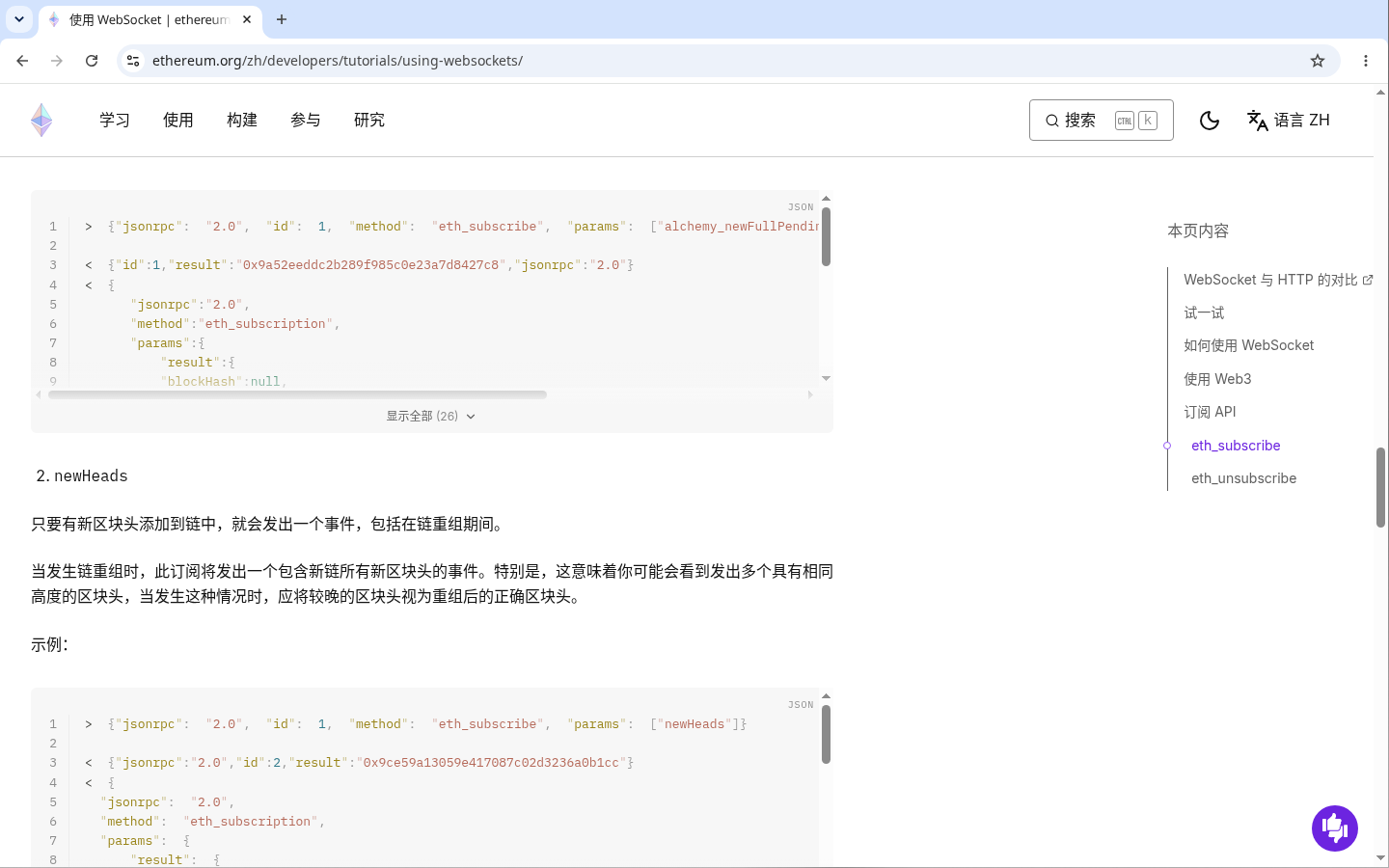1389x868 pixels.
Task: Click the first code block's scroll-right arrow
Action: [810, 394]
